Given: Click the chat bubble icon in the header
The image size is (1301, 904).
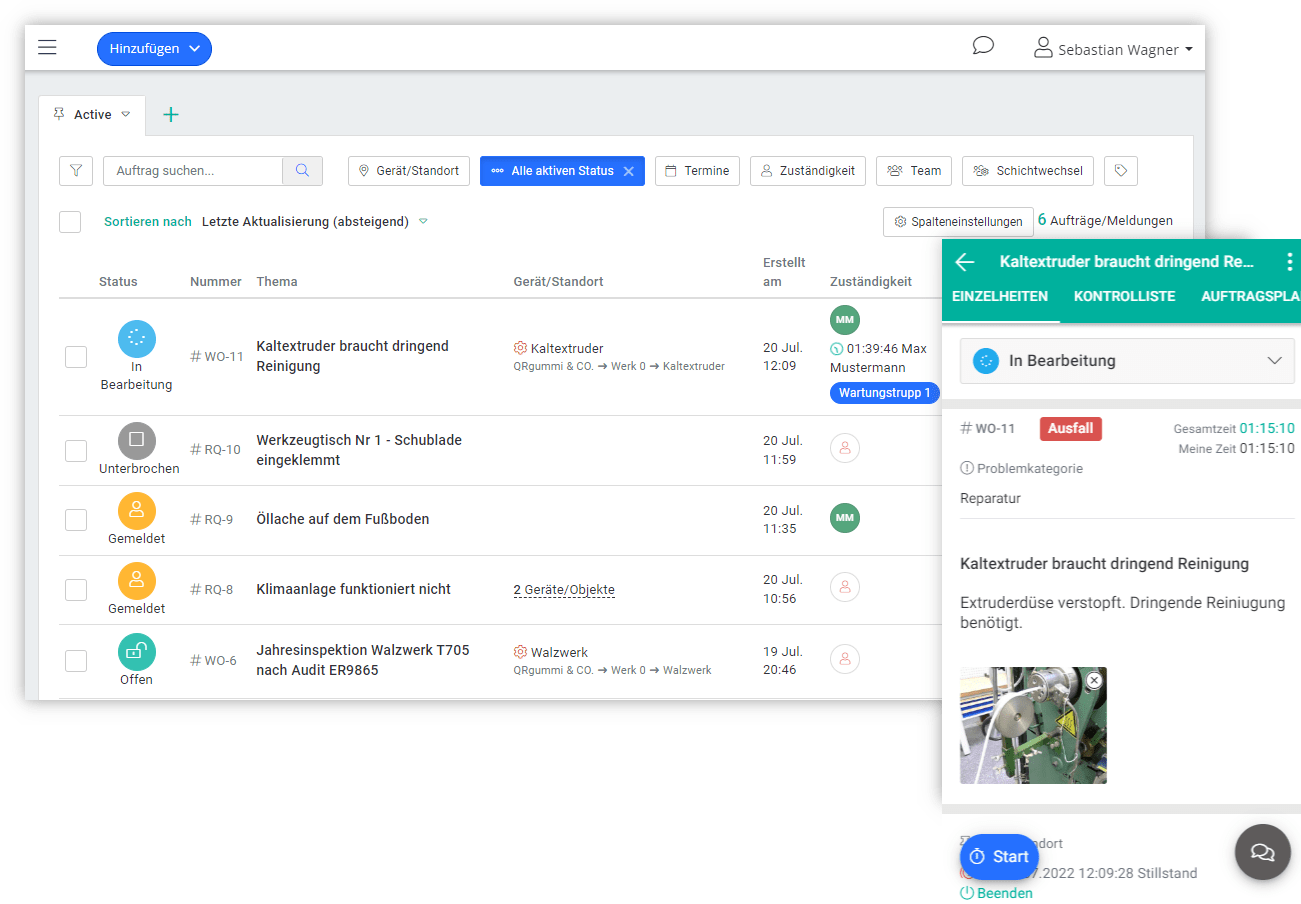Looking at the screenshot, I should 983,46.
